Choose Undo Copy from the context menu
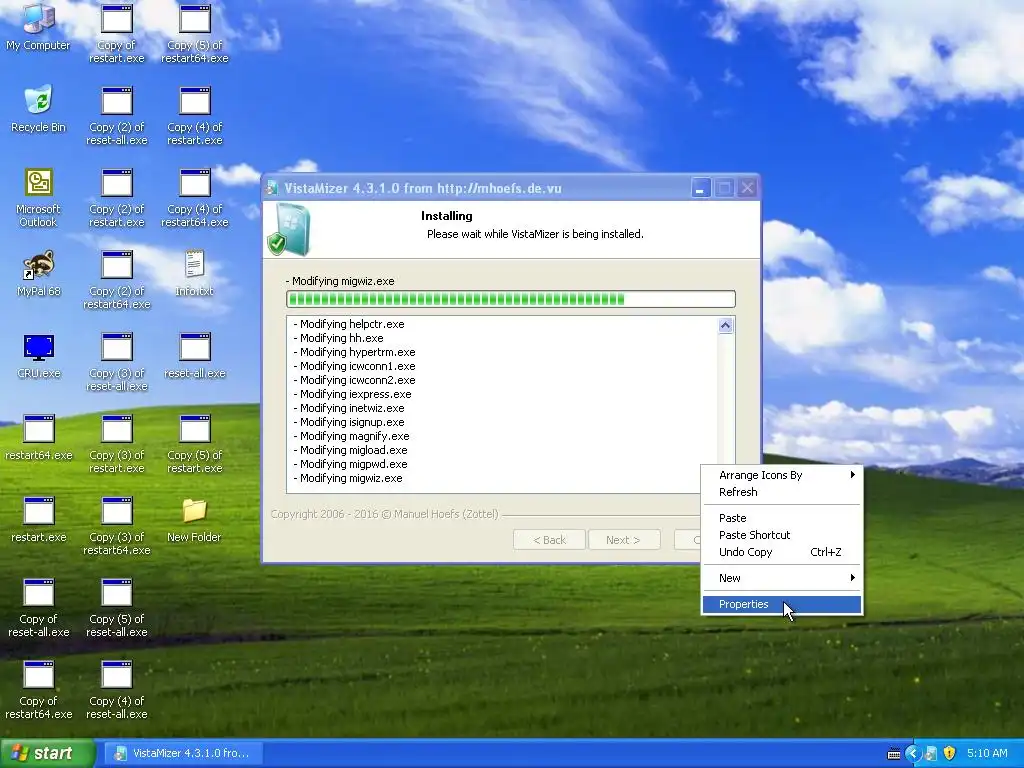Screen dimensions: 1024x768 (782, 552)
